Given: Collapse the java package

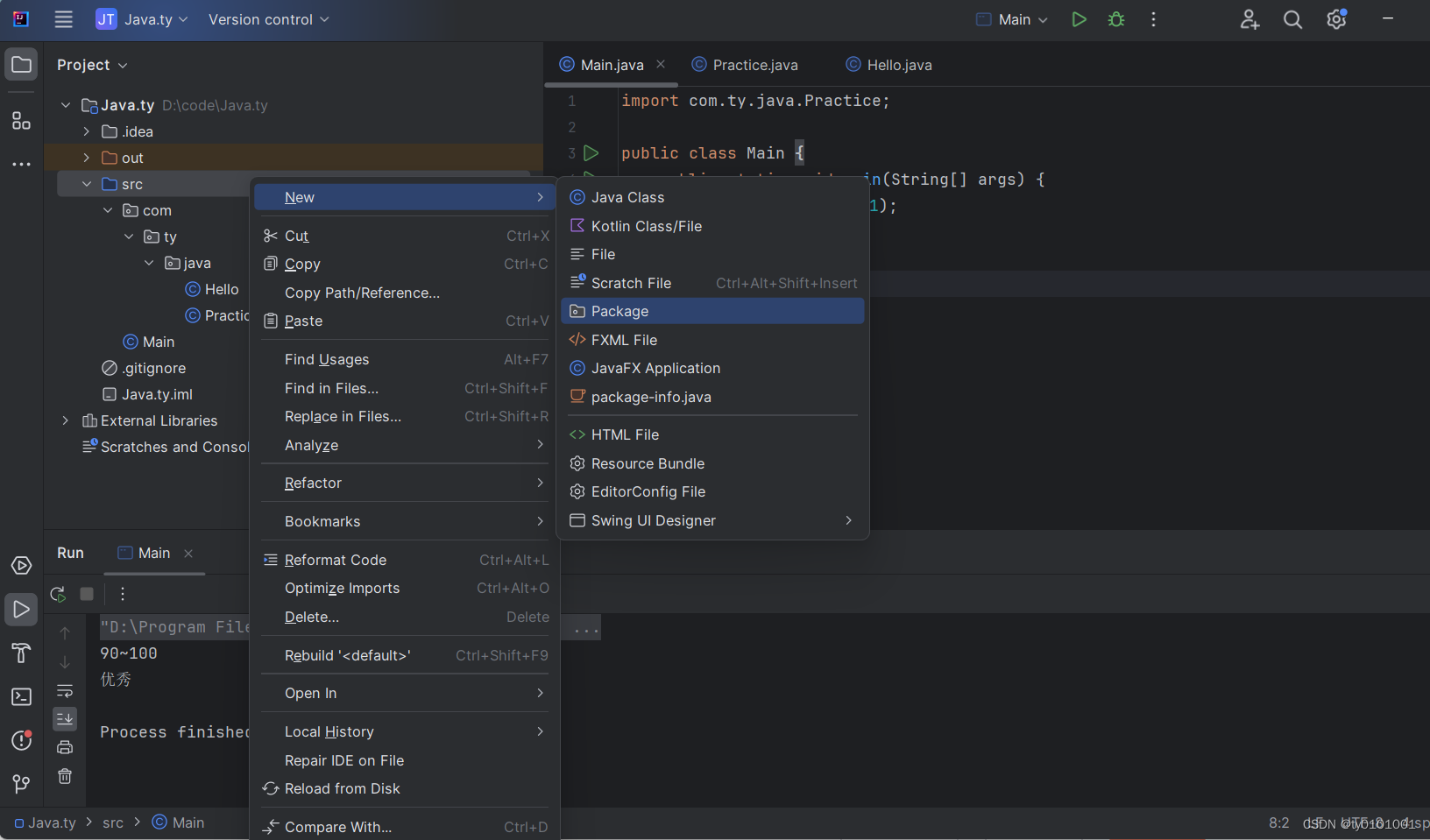Looking at the screenshot, I should click(149, 263).
